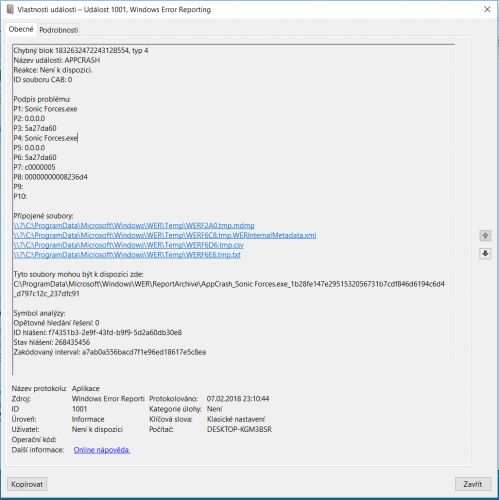Click the Kopírovat button
The height and width of the screenshot is (500, 499).
point(27,484)
